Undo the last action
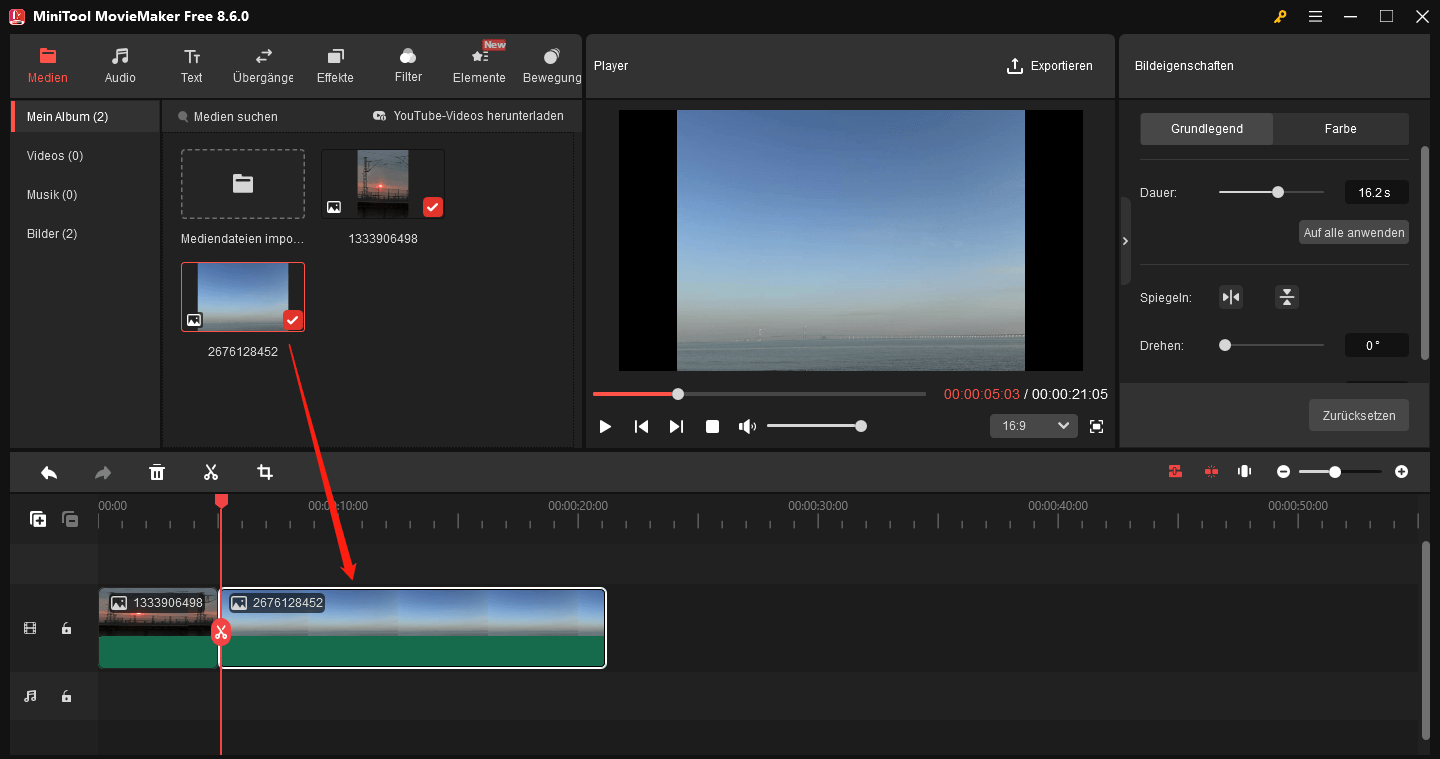 [49, 471]
